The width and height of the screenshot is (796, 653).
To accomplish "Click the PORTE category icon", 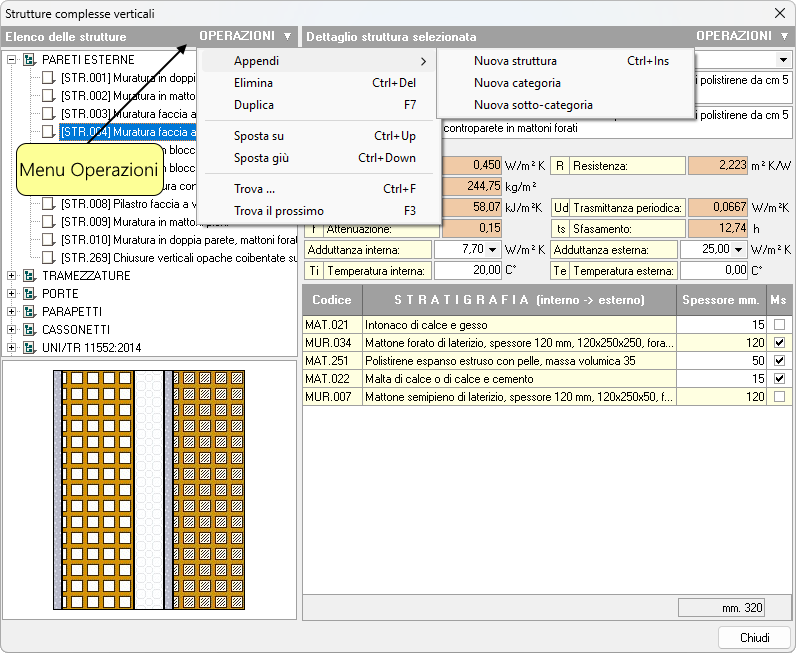I will point(29,294).
